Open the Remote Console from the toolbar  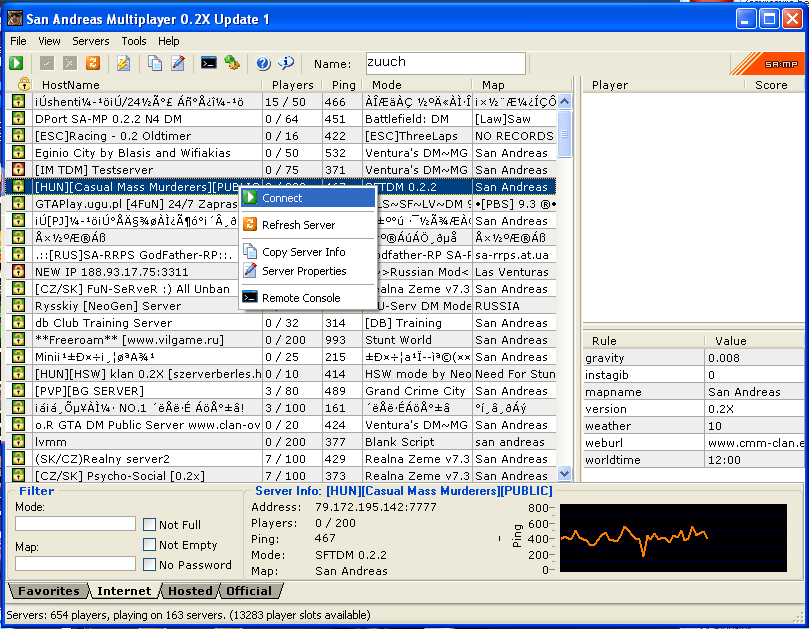(208, 63)
